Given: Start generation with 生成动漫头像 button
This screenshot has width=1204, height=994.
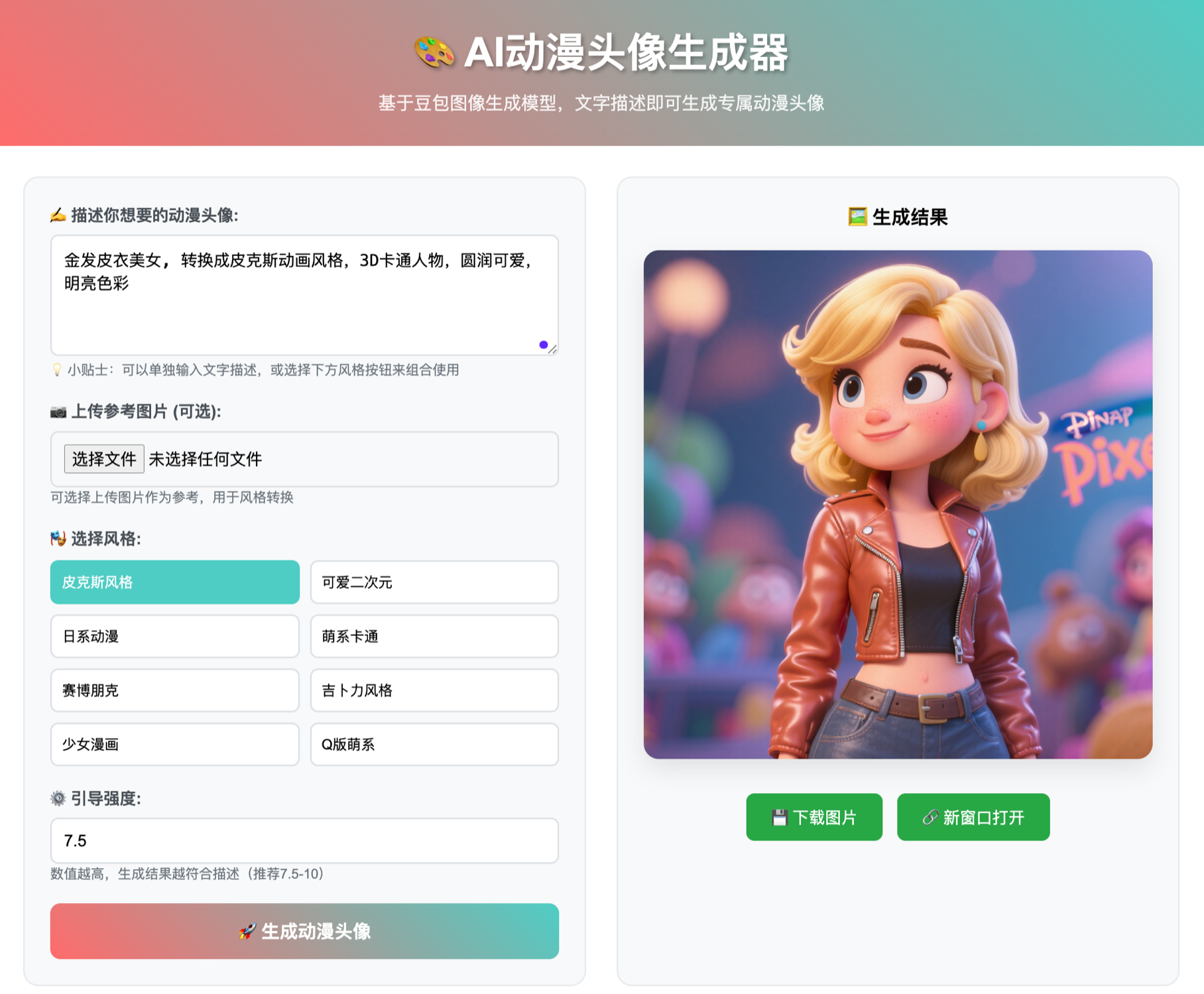Looking at the screenshot, I should coord(304,931).
